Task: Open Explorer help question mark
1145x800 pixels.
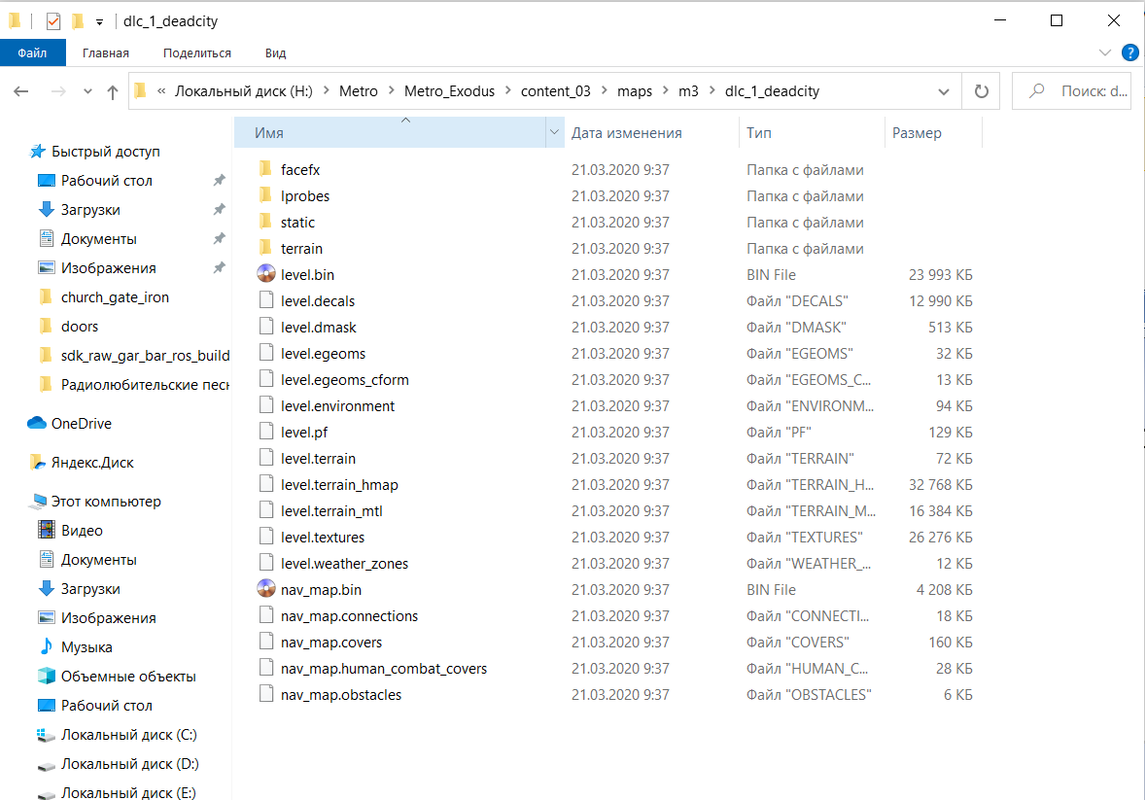Action: pyautogui.click(x=1130, y=53)
